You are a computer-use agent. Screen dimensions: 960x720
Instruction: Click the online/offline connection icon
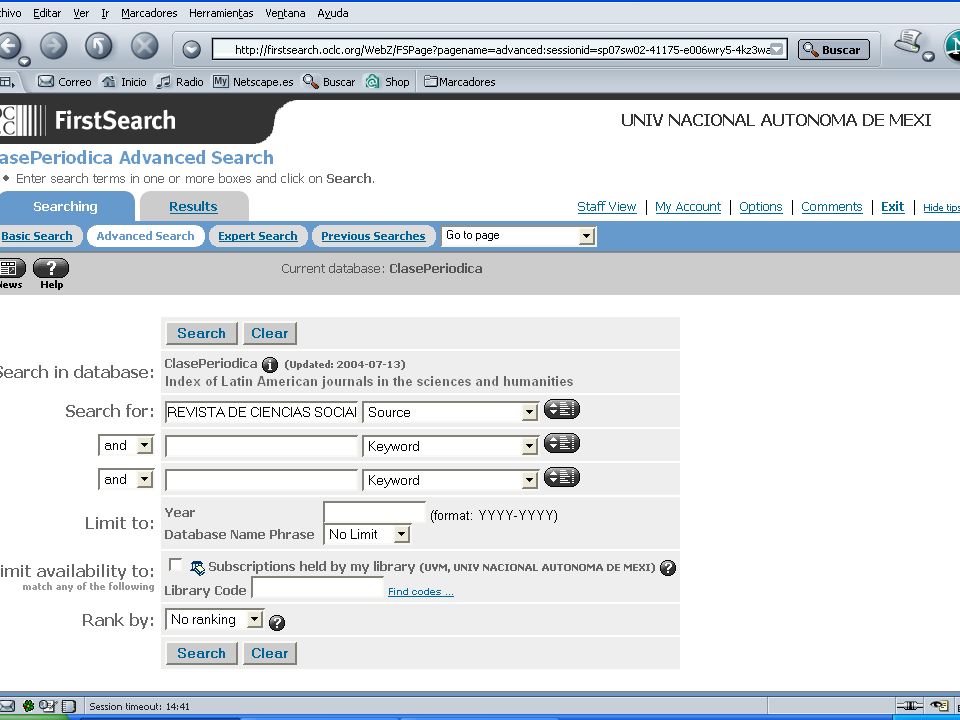tap(910, 706)
